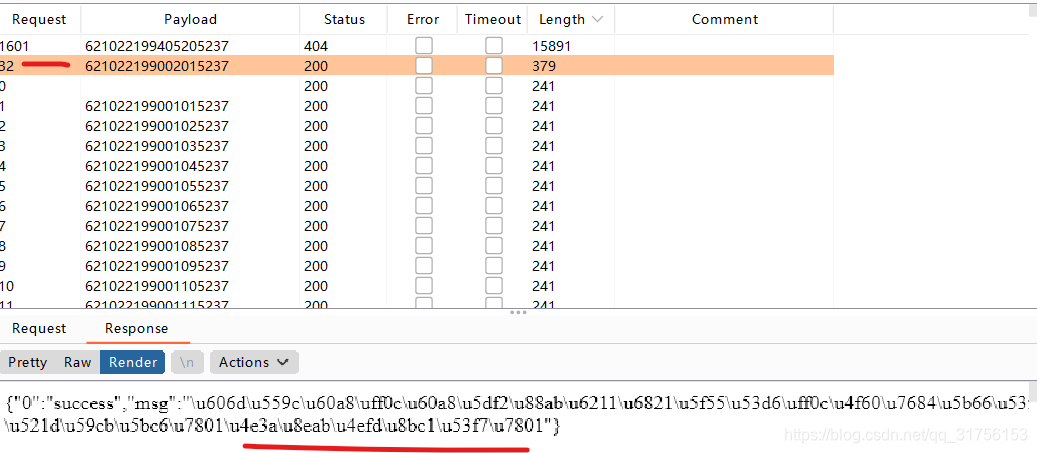Image resolution: width=1037 pixels, height=453 pixels.
Task: Select payload 62102219940520523​7 cell
Action: pos(157,46)
